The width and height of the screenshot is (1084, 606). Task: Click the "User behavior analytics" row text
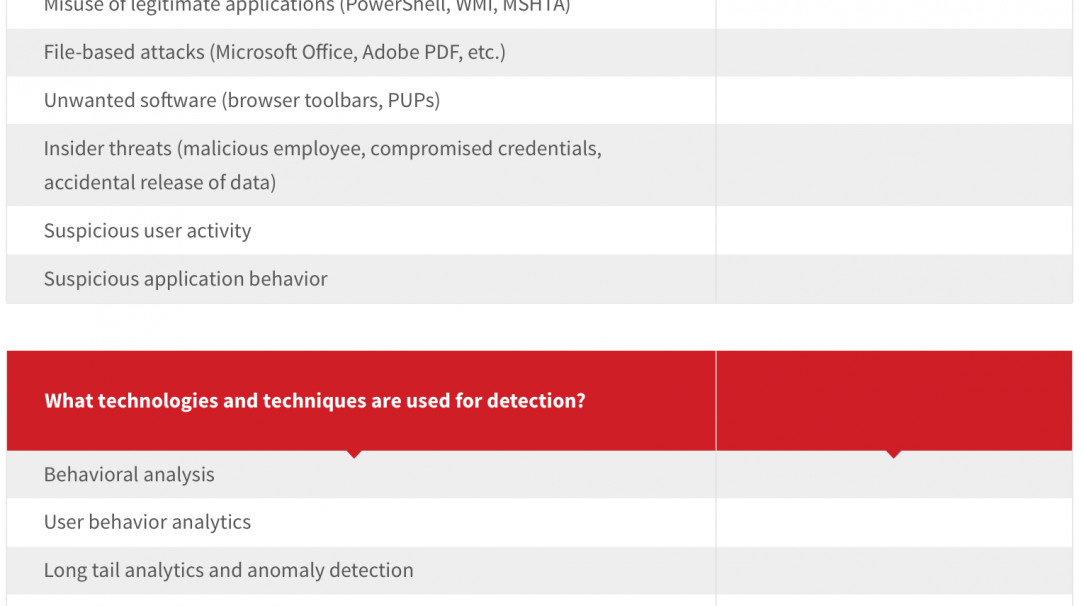147,522
